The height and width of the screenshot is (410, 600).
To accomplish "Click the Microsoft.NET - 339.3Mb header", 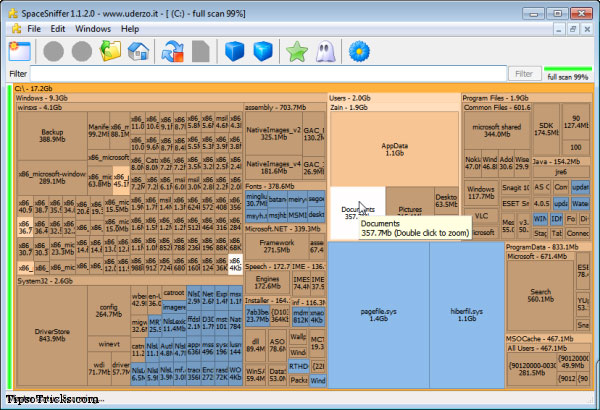I will [285, 229].
